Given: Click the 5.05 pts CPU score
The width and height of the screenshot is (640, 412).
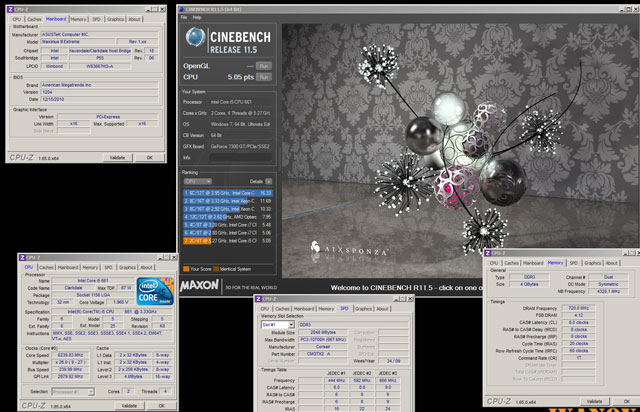Looking at the screenshot, I should point(240,77).
